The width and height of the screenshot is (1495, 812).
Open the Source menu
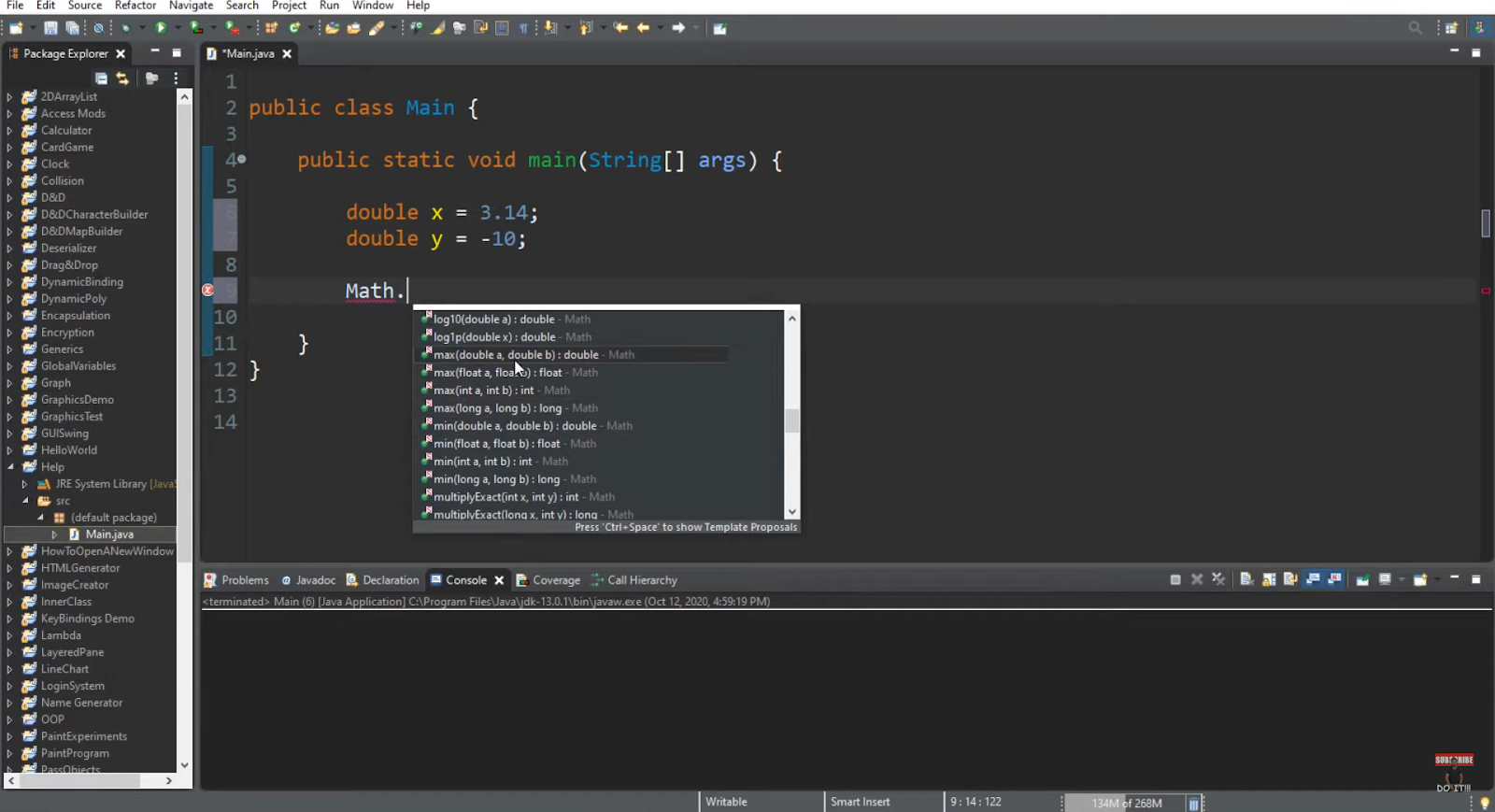coord(85,6)
